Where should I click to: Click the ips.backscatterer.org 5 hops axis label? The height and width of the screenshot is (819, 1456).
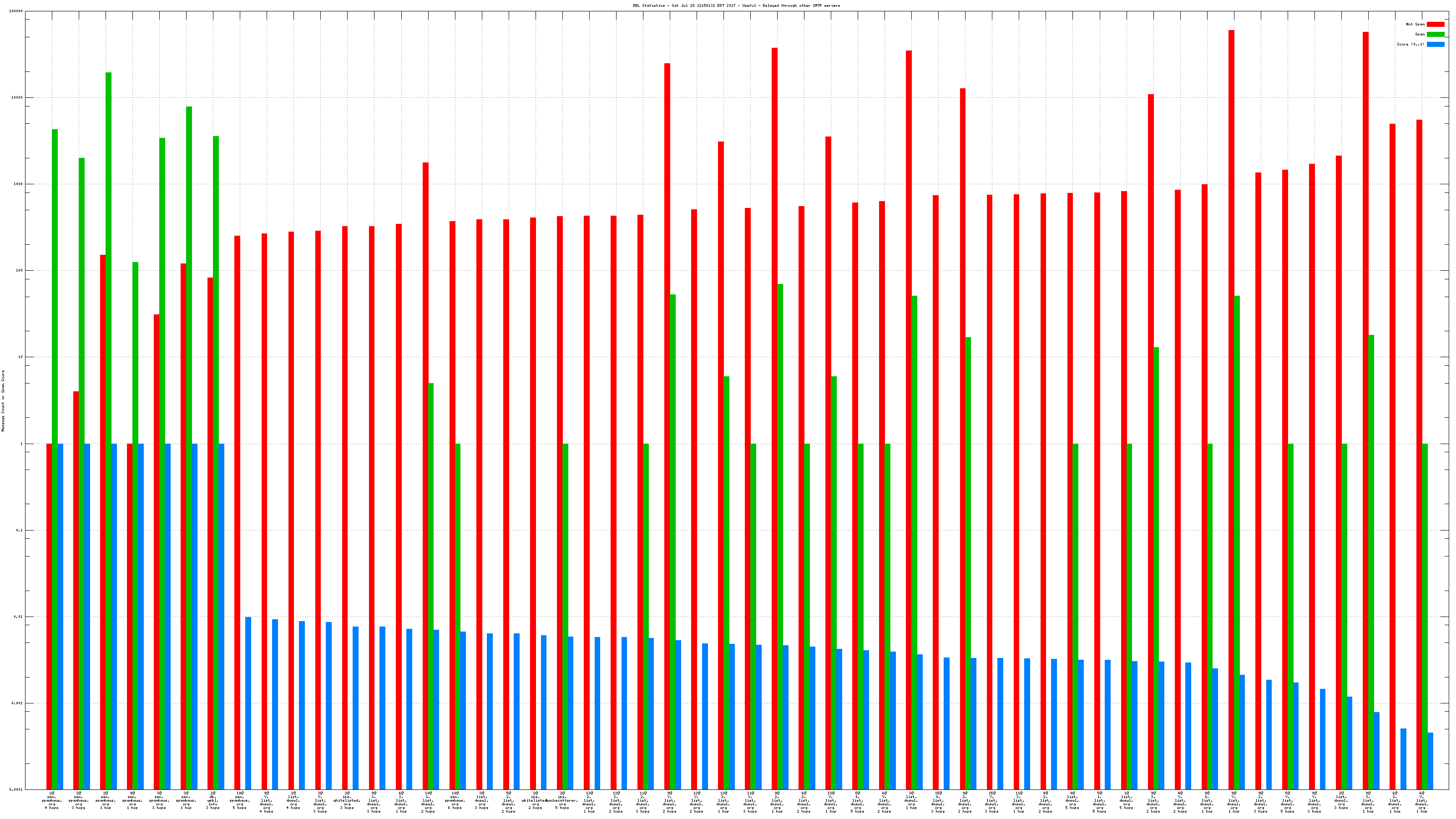pyautogui.click(x=562, y=800)
